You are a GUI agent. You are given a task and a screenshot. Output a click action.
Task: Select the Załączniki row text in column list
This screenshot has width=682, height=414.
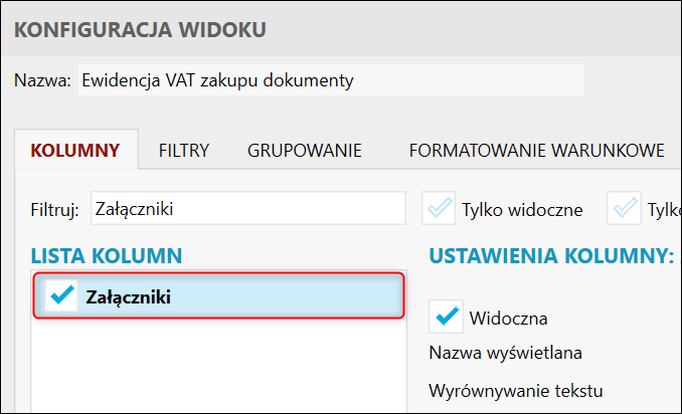coord(128,296)
